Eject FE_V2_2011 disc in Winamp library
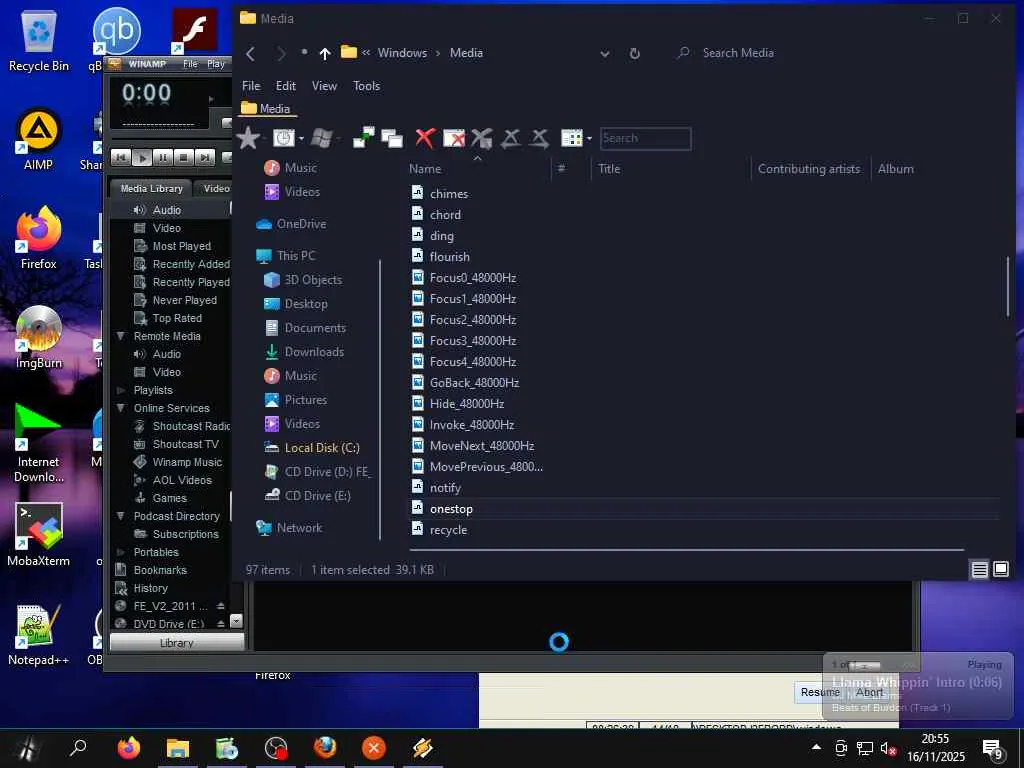Viewport: 1024px width, 768px height. [221, 606]
